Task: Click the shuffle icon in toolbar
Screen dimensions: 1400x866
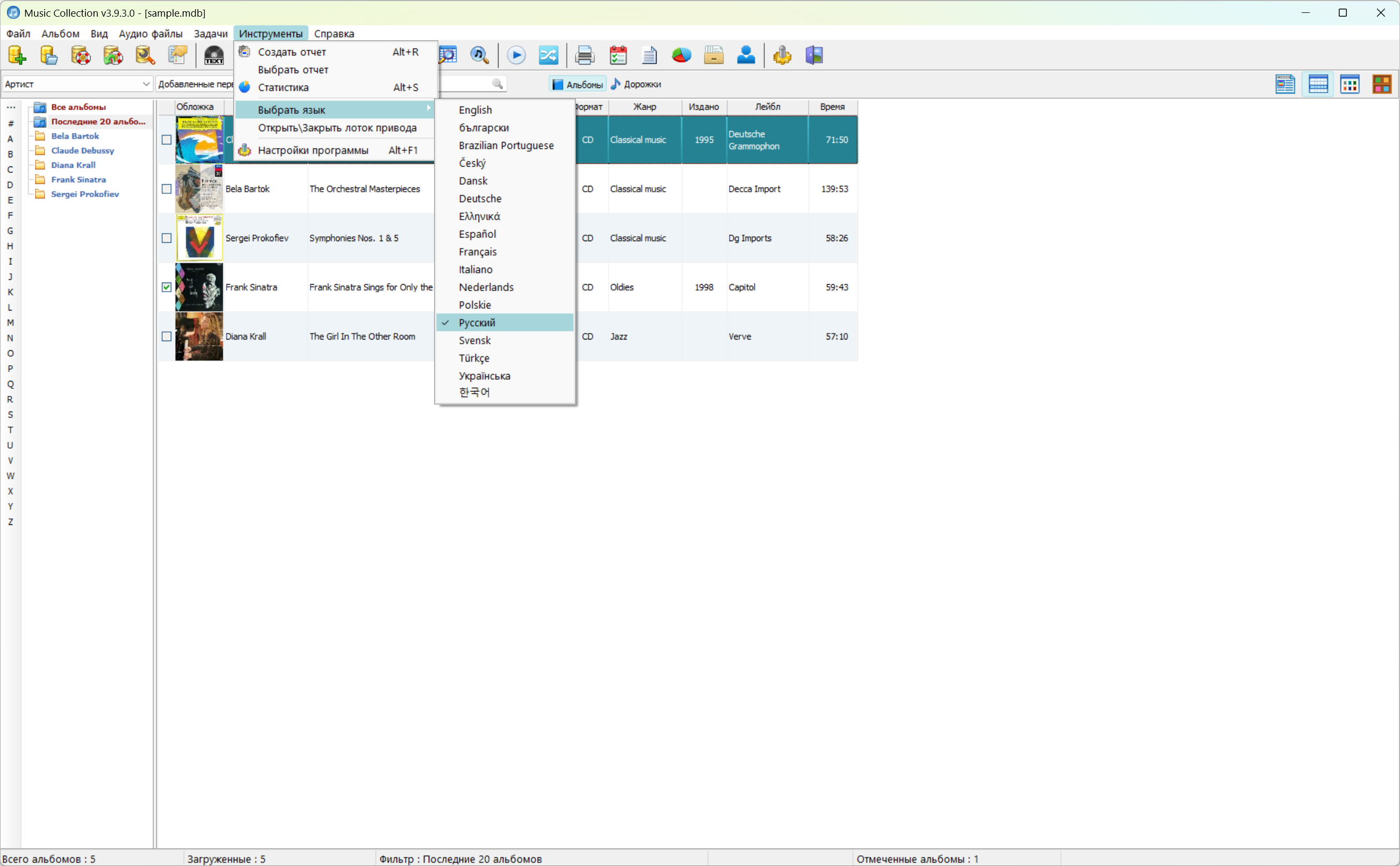Action: point(548,55)
